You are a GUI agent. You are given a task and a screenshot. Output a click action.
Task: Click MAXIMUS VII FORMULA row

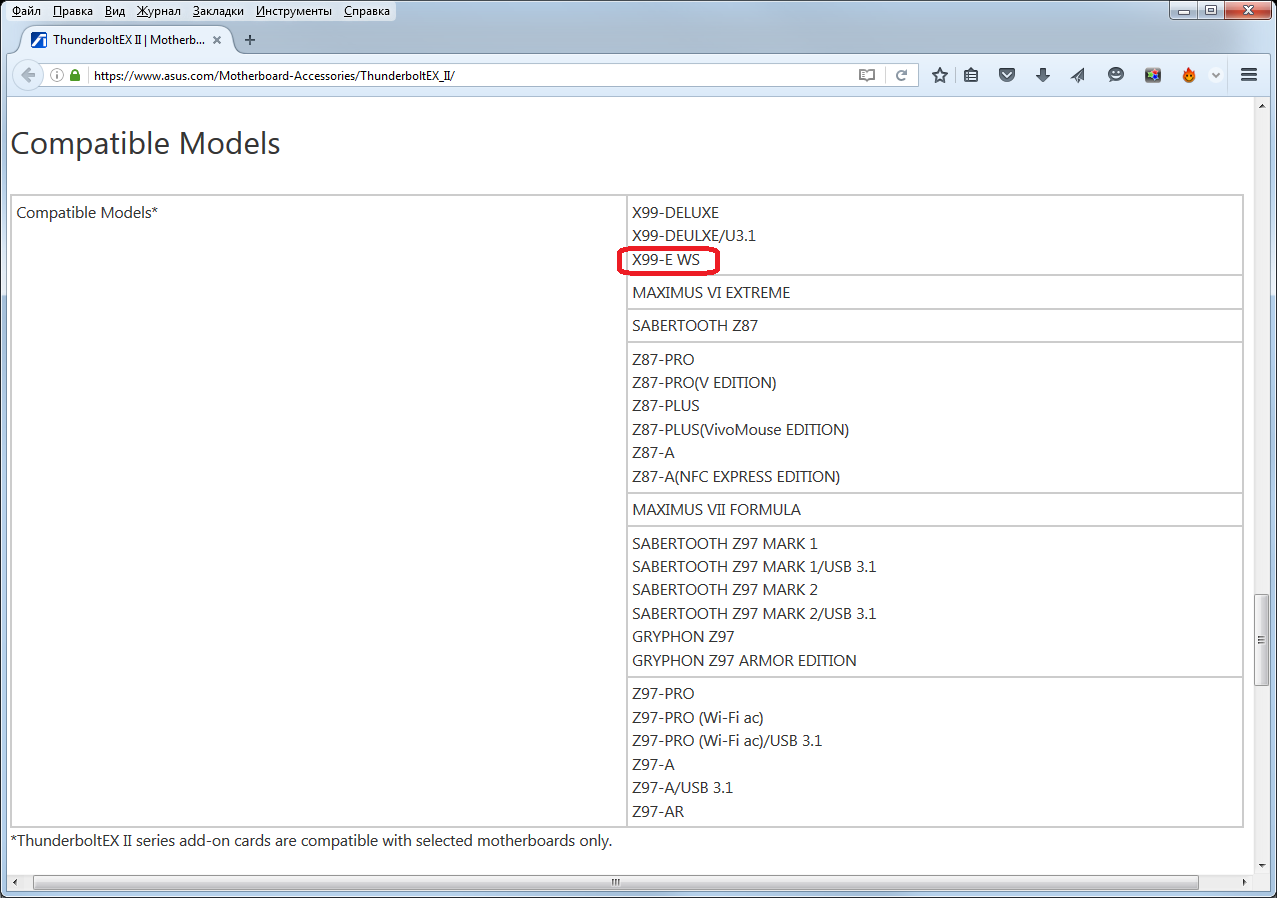click(935, 510)
